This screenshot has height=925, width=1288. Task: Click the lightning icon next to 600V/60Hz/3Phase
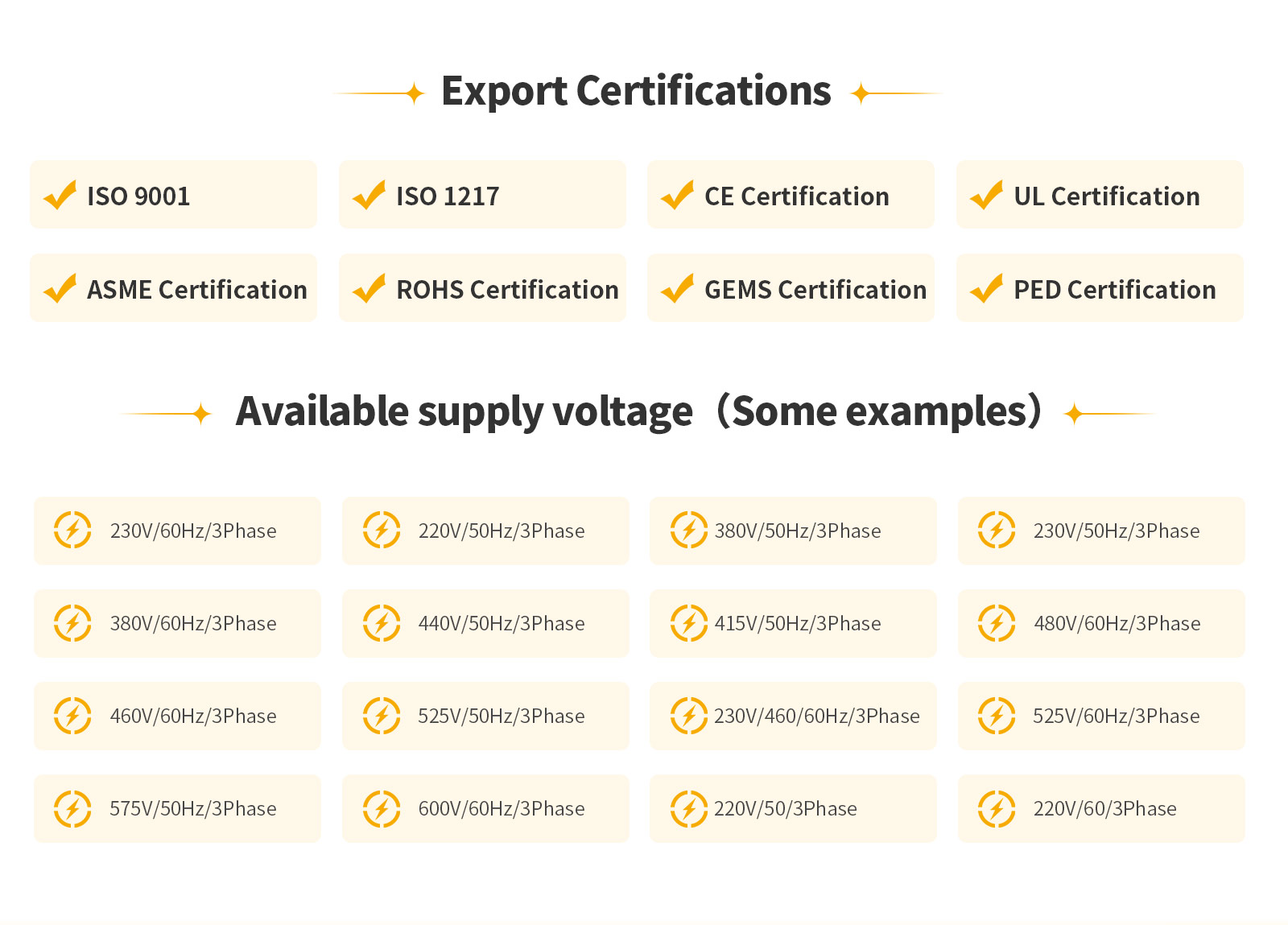coord(382,808)
